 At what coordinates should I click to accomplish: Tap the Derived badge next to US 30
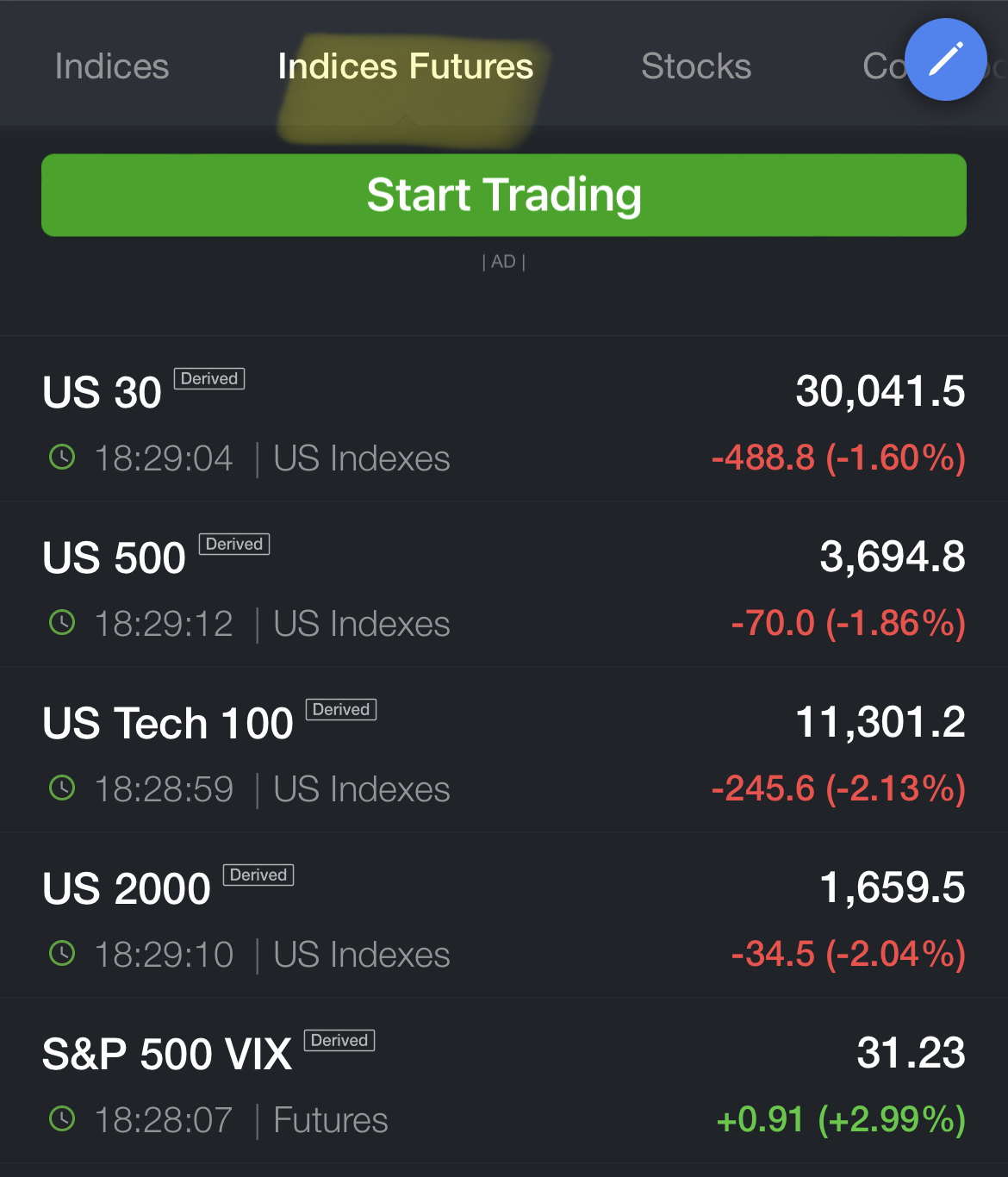coord(209,378)
